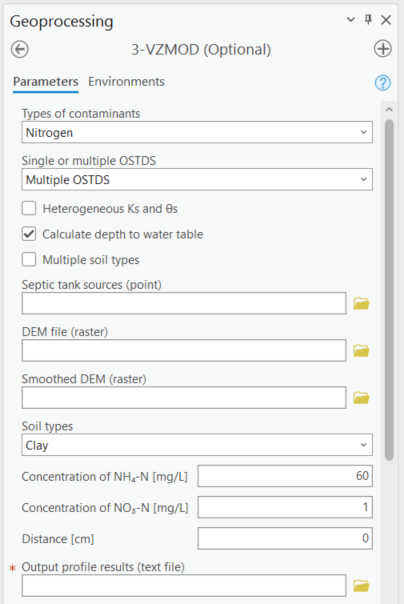The image size is (404, 604).
Task: Edit Concentration of NH4-N value 60
Action: click(x=285, y=476)
